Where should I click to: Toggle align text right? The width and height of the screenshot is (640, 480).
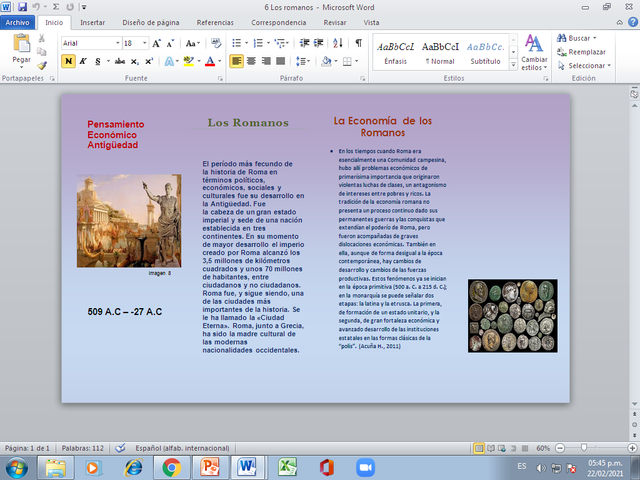tap(266, 61)
